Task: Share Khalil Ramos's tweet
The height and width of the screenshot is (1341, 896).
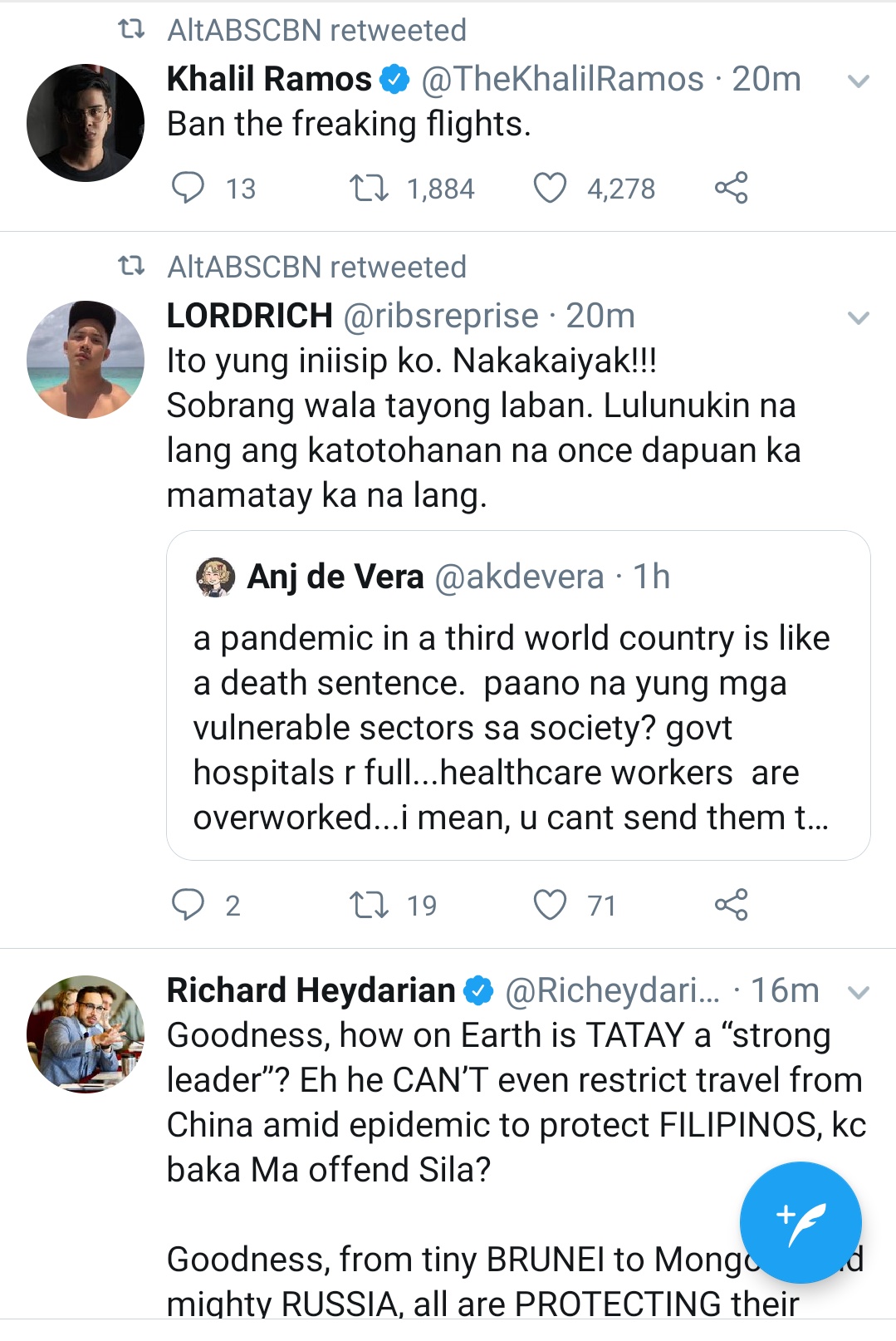Action: click(x=731, y=188)
